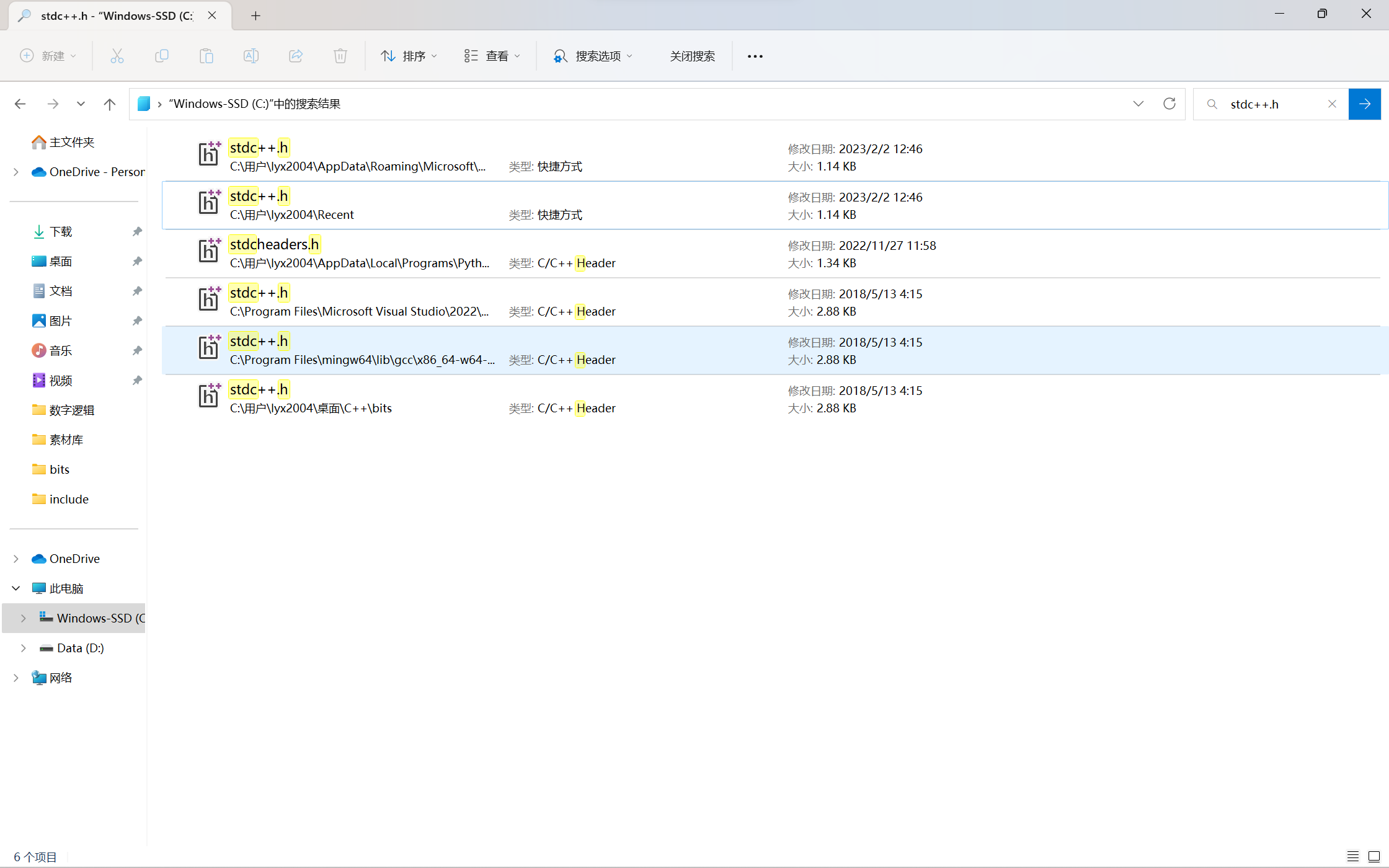
Task: Close the stdc++.h search tab
Action: point(212,15)
